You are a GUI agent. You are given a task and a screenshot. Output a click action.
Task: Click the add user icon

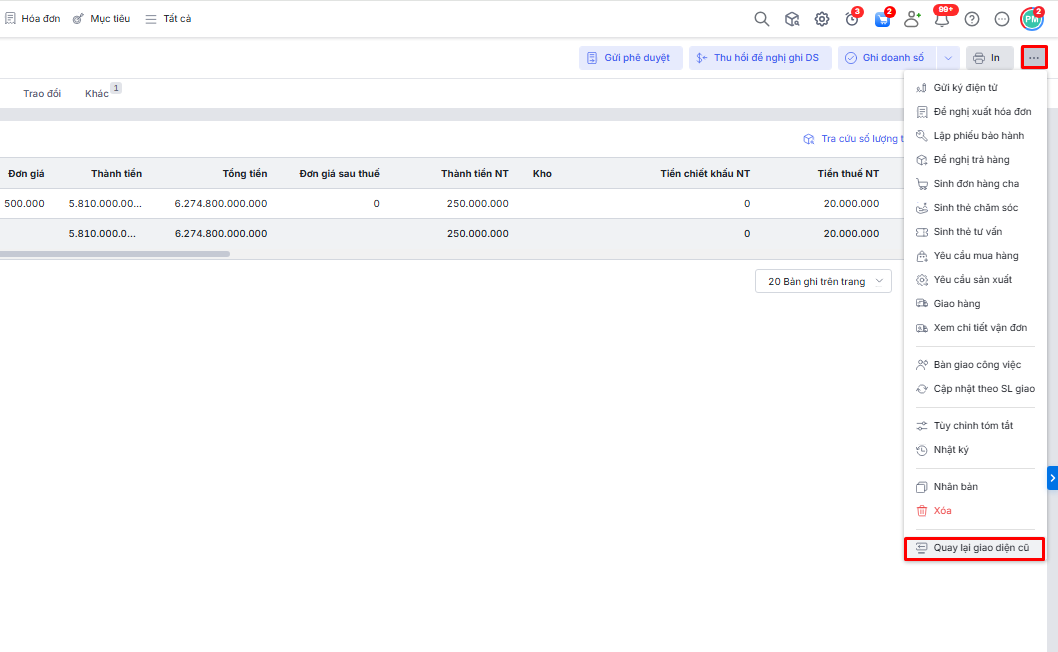(911, 19)
